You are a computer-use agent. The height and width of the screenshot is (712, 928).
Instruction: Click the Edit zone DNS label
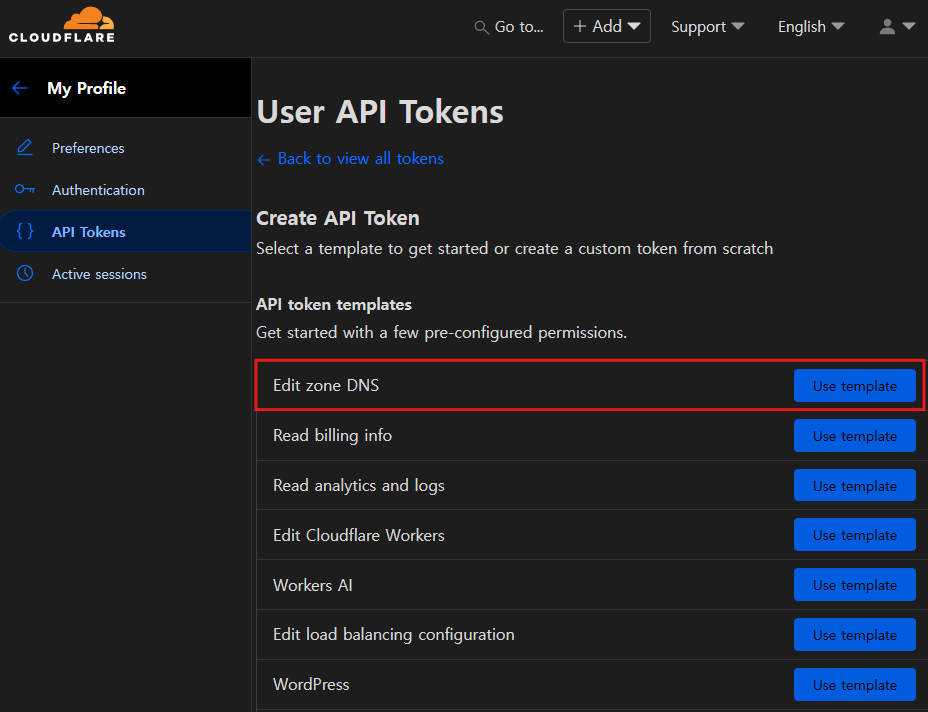(x=326, y=385)
